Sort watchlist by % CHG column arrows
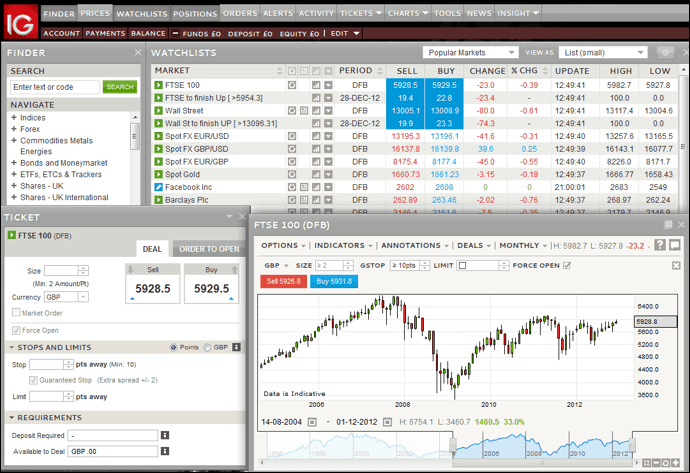This screenshot has width=690, height=473. (546, 71)
